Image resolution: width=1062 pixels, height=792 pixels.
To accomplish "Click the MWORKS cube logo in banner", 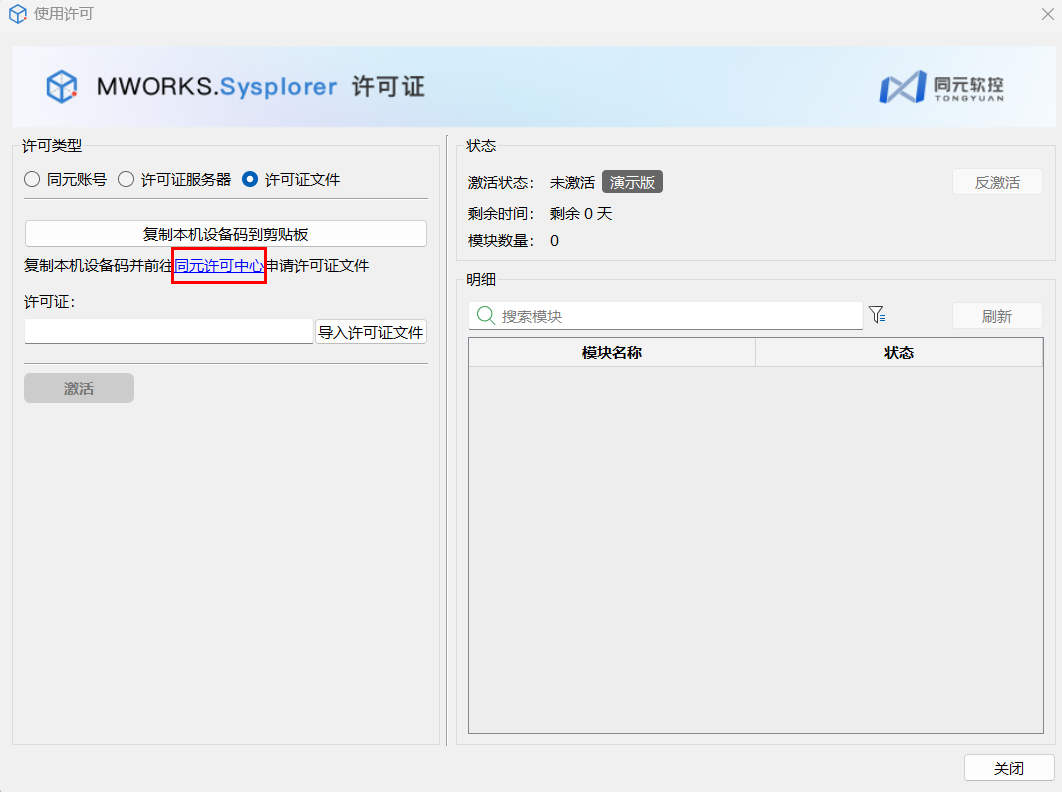I will (62, 87).
